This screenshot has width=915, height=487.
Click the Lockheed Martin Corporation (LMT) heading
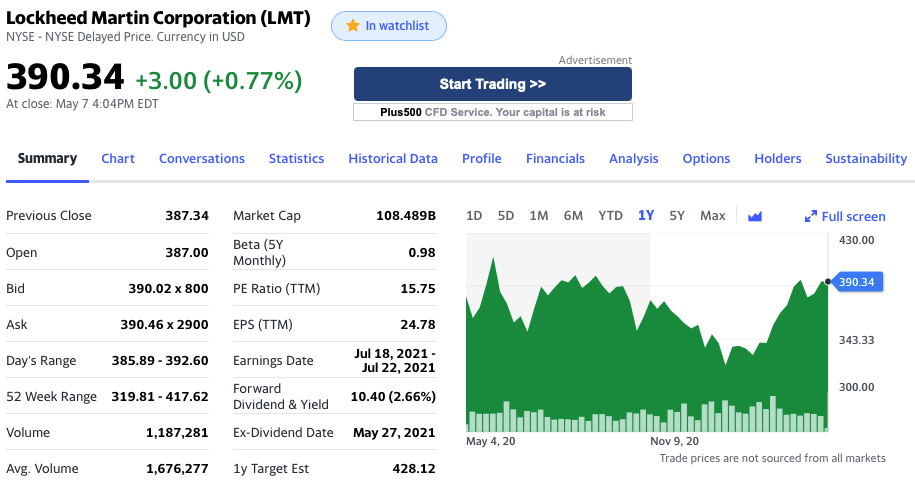click(158, 17)
